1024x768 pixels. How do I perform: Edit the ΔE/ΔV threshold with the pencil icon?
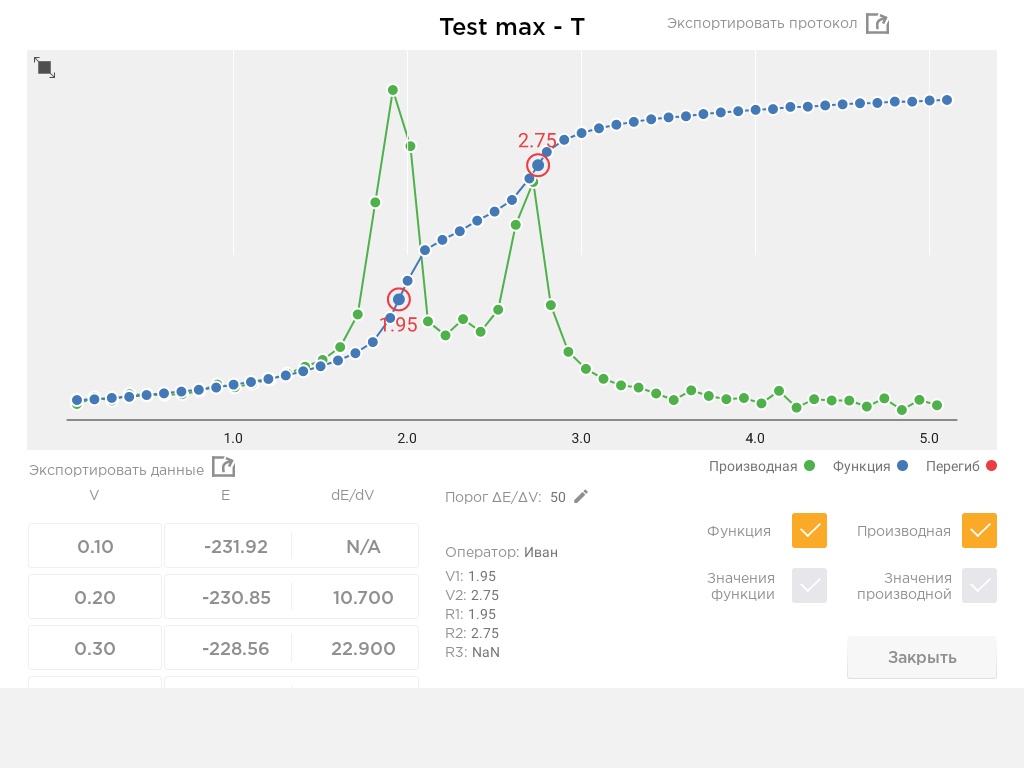pos(581,497)
